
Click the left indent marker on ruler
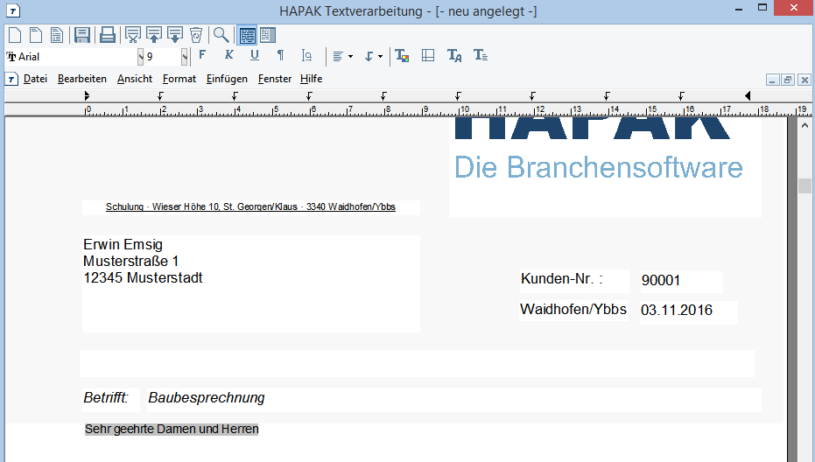coord(87,96)
